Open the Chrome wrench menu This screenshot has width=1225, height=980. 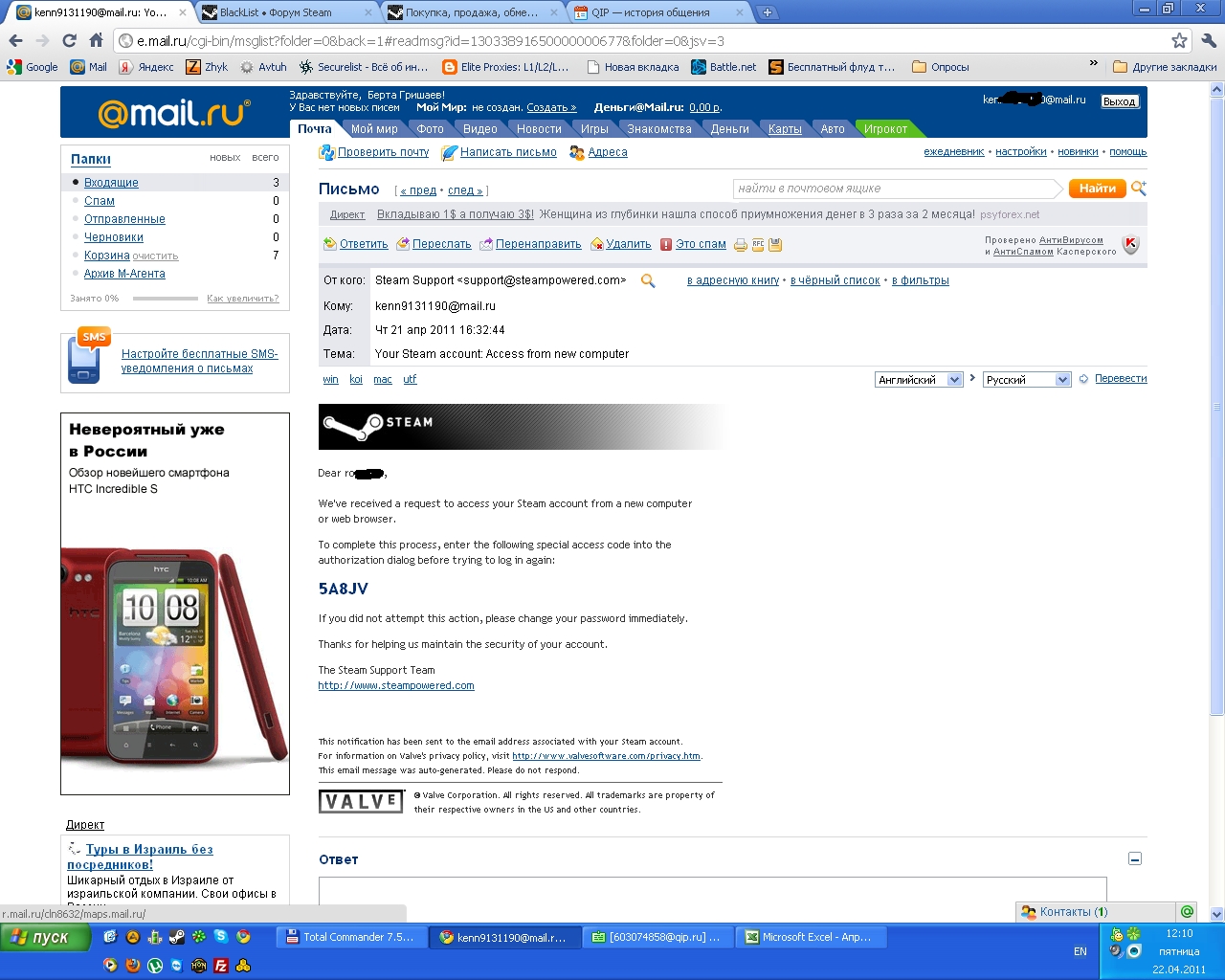point(1209,41)
